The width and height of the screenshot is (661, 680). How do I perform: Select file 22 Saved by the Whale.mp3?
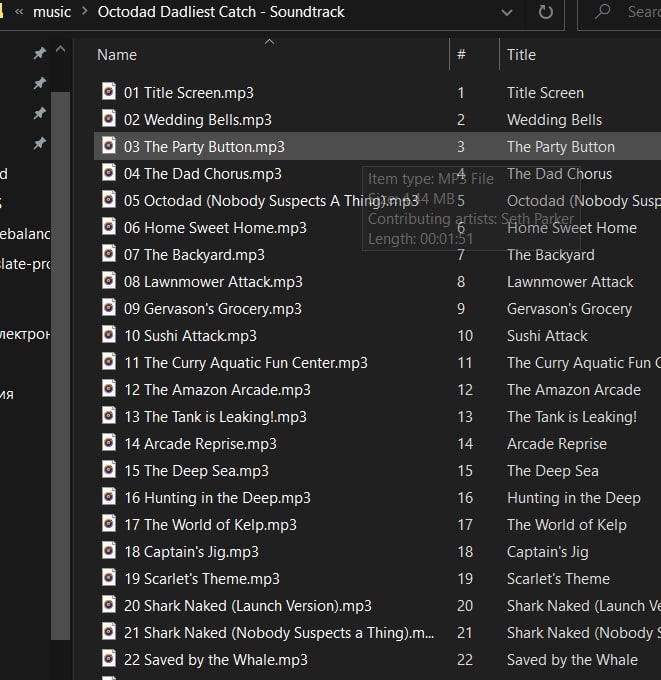click(216, 660)
